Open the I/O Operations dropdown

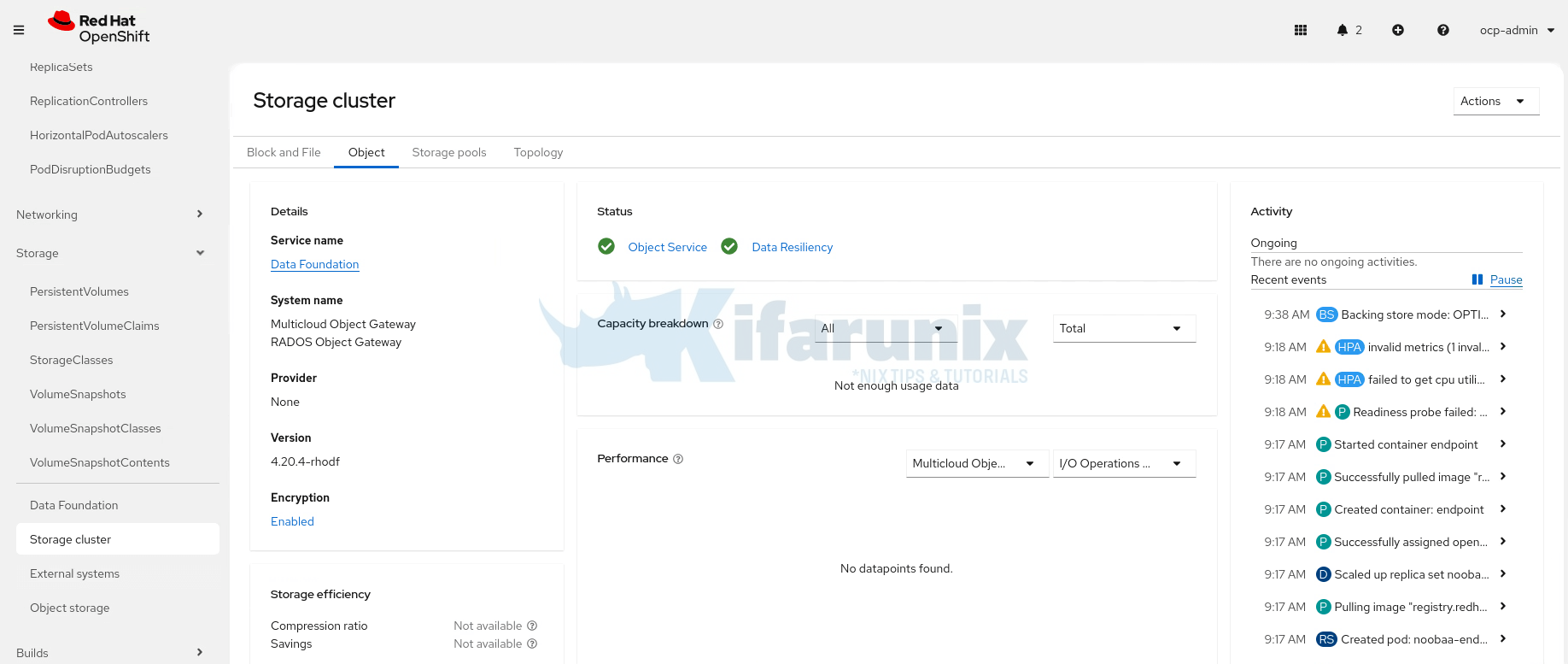[x=1124, y=463]
